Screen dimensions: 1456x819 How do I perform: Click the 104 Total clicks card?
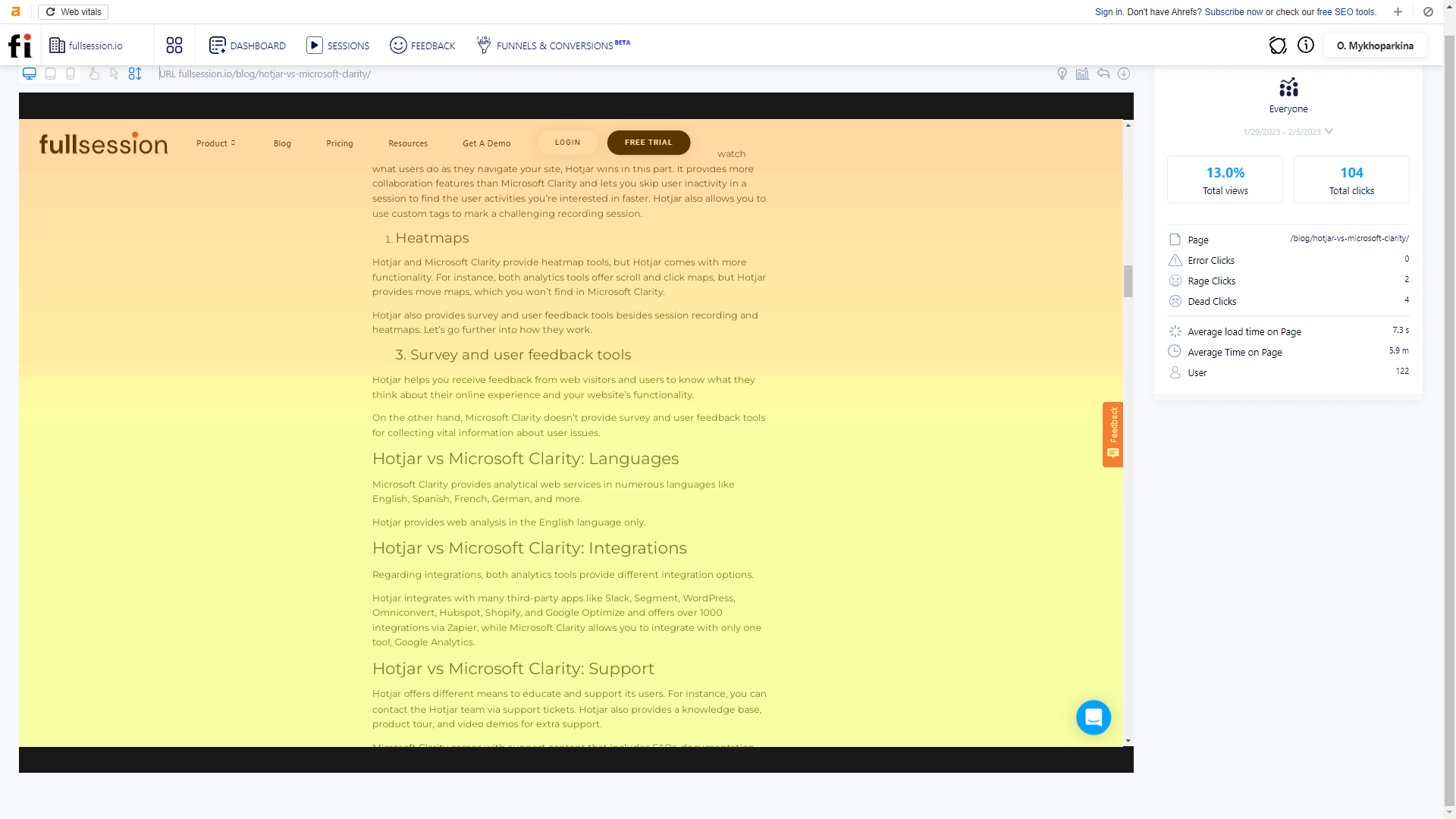click(x=1351, y=180)
